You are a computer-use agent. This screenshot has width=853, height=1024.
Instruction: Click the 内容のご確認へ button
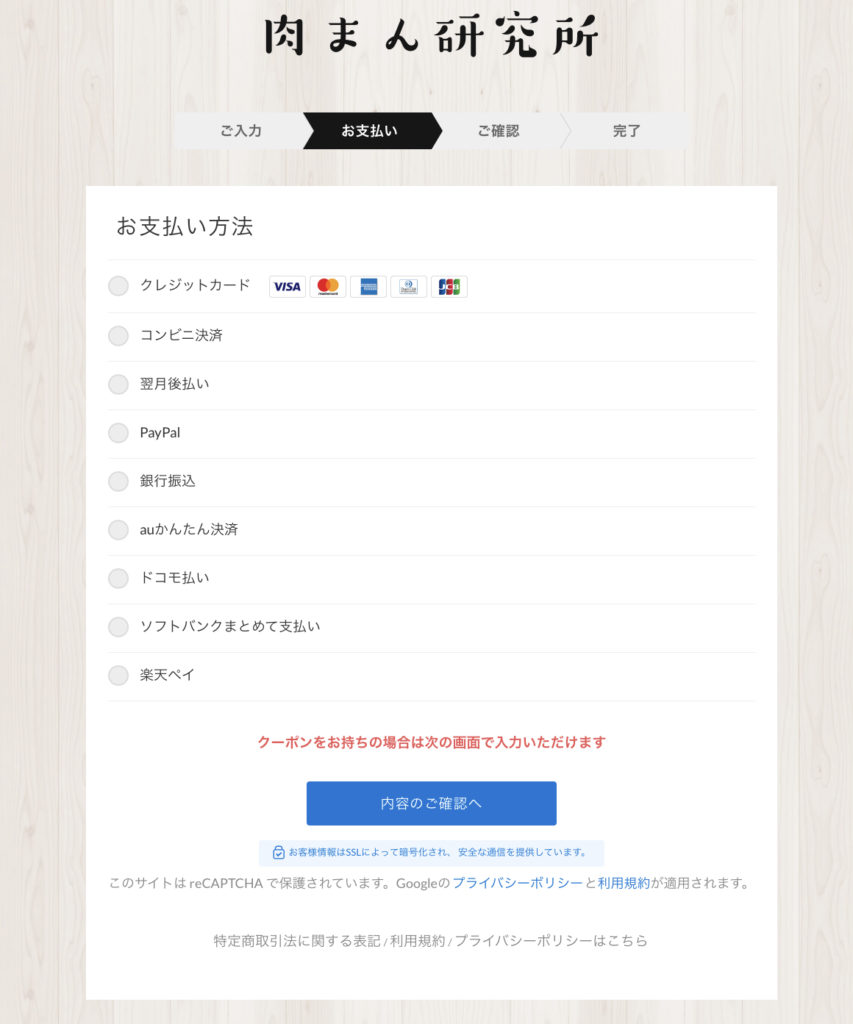click(431, 803)
